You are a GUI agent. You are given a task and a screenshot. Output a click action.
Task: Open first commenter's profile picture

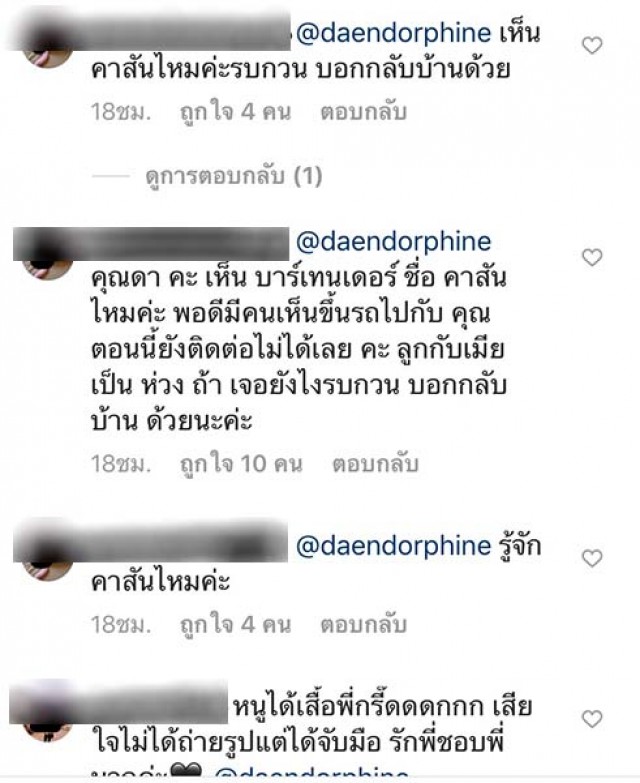pos(46,50)
